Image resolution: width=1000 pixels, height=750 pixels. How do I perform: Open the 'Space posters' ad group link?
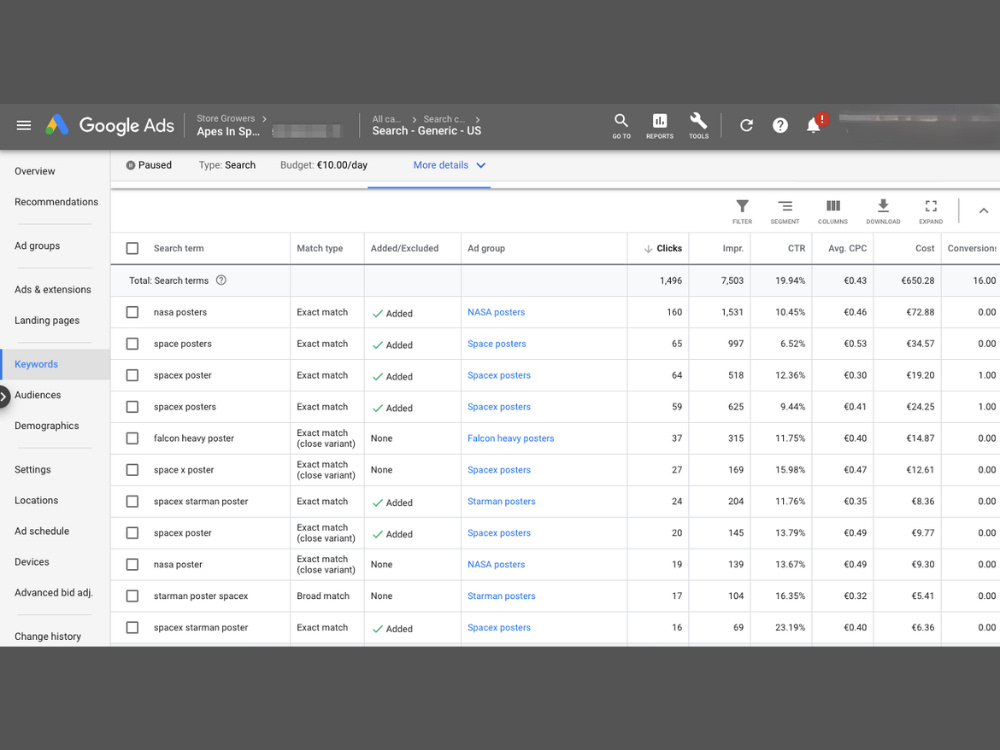pos(497,344)
